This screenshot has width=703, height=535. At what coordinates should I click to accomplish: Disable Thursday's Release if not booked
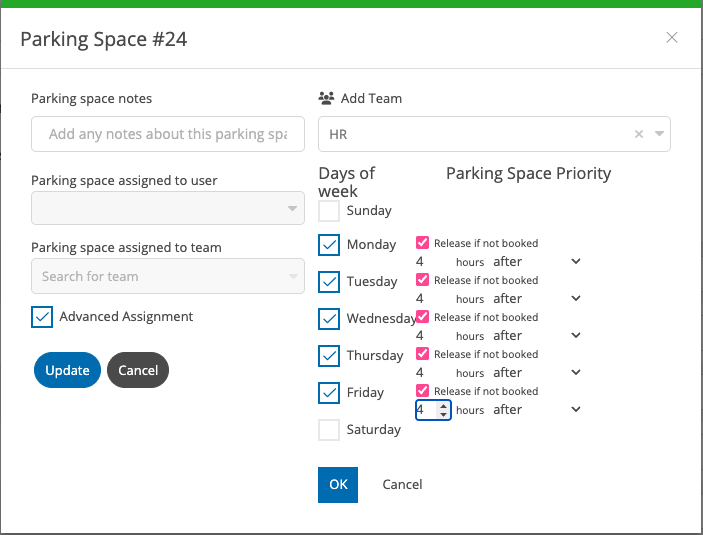pos(422,354)
